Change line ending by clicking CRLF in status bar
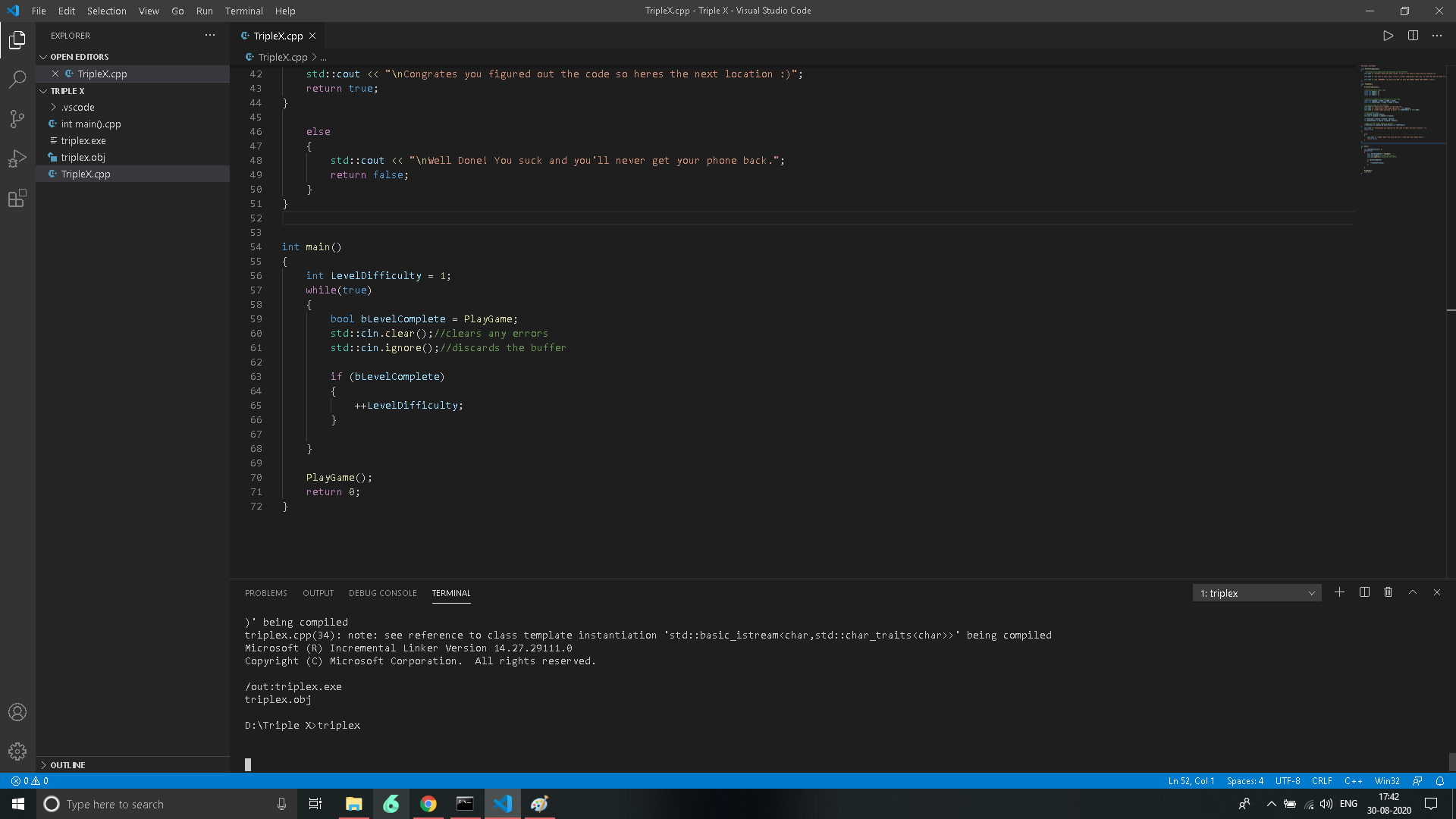This screenshot has width=1456, height=819. tap(1322, 780)
